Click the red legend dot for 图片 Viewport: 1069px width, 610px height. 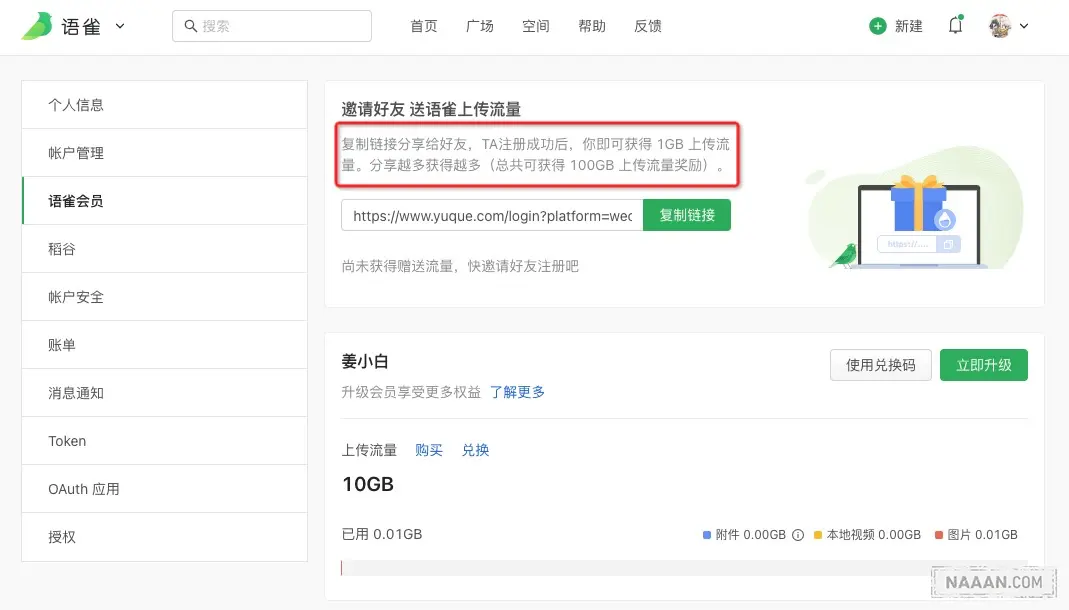click(937, 535)
